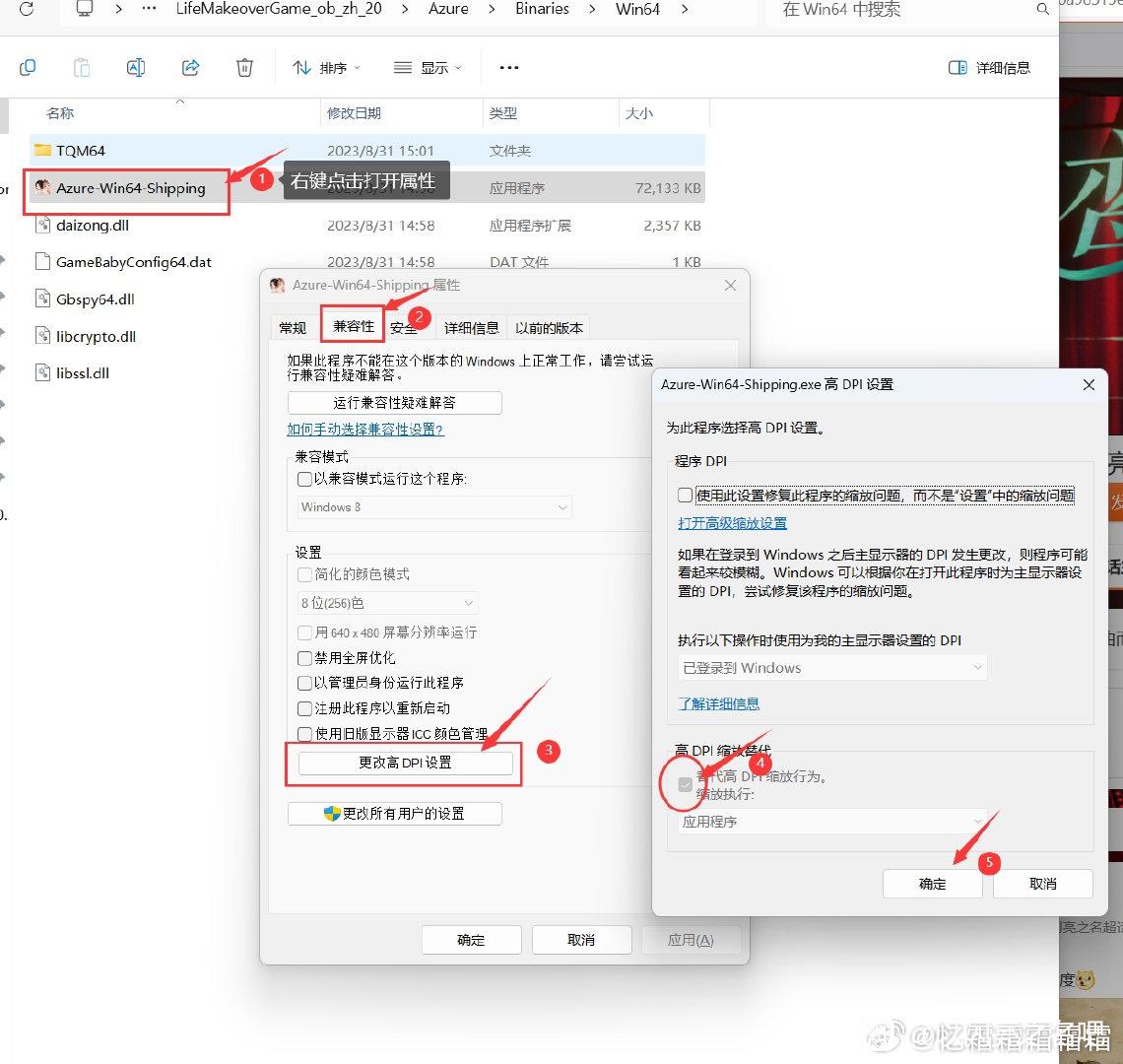The height and width of the screenshot is (1064, 1123).
Task: Enable 注册此程序以重新启动 checkbox
Action: click(x=304, y=708)
